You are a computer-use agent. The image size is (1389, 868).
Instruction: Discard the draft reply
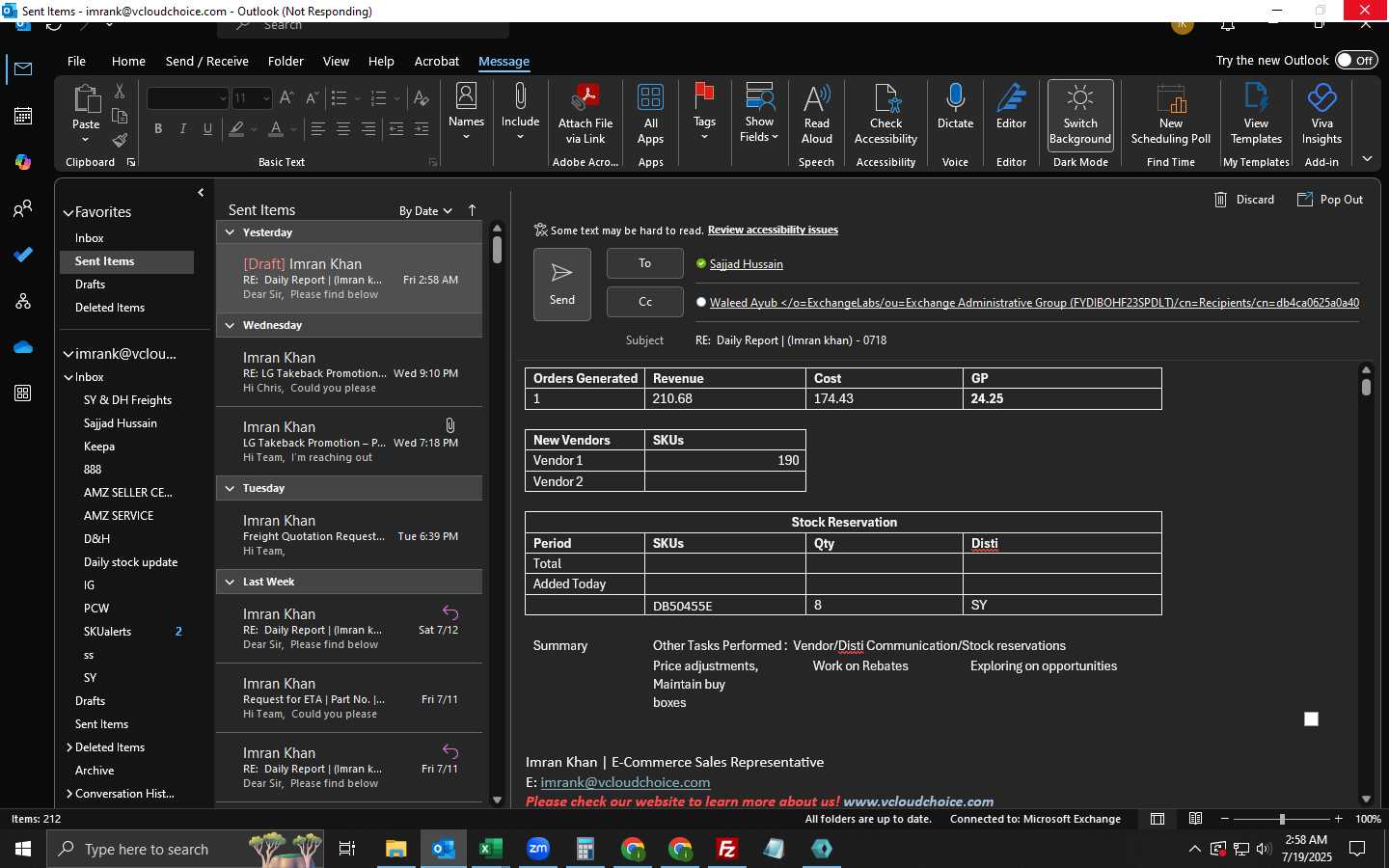tap(1244, 200)
